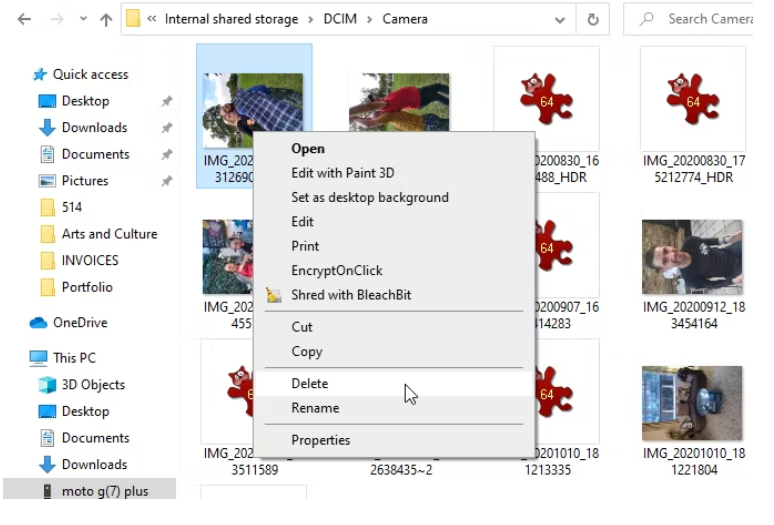The width and height of the screenshot is (774, 525).
Task: Expand the address bar history dropdown
Action: click(x=560, y=19)
